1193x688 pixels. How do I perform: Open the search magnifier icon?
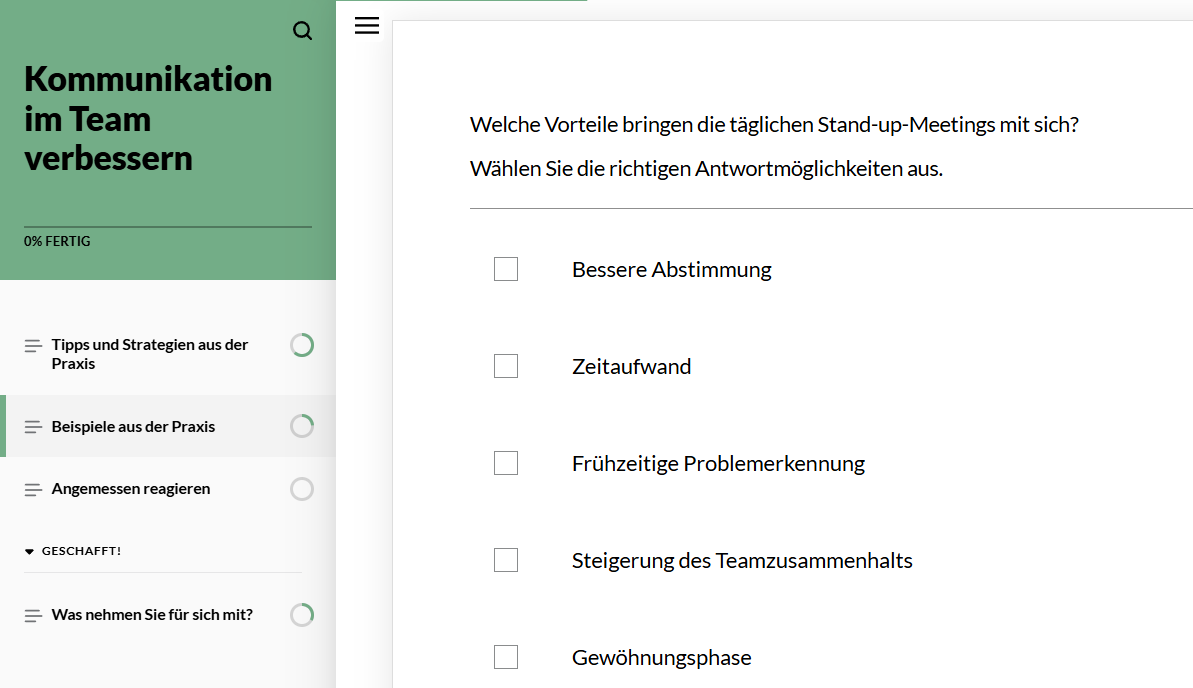tap(302, 30)
